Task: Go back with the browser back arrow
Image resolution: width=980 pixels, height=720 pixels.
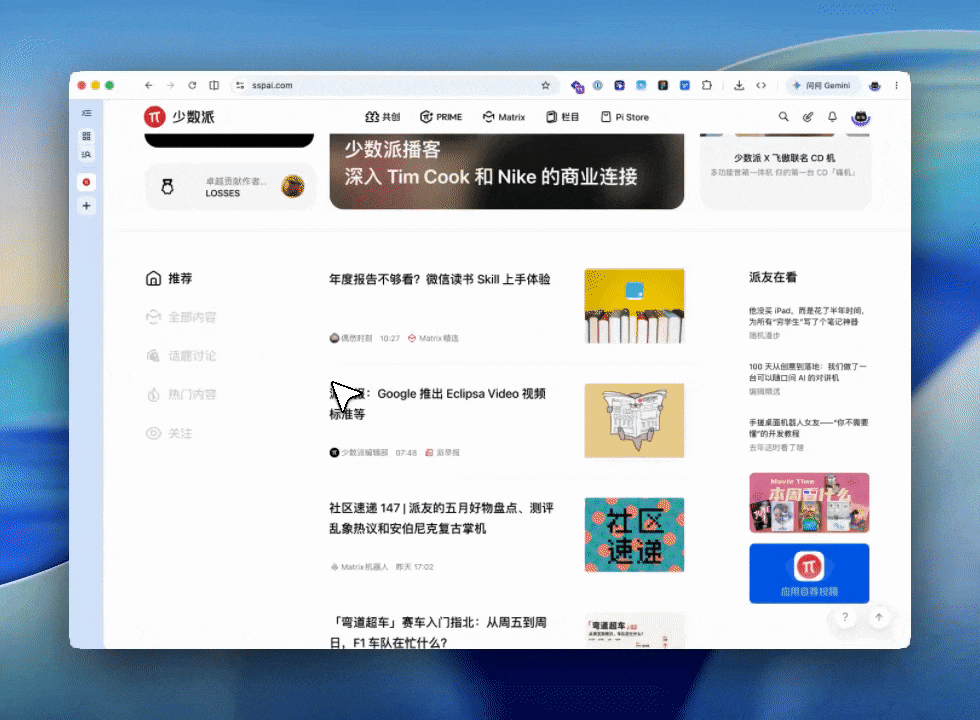Action: point(149,86)
